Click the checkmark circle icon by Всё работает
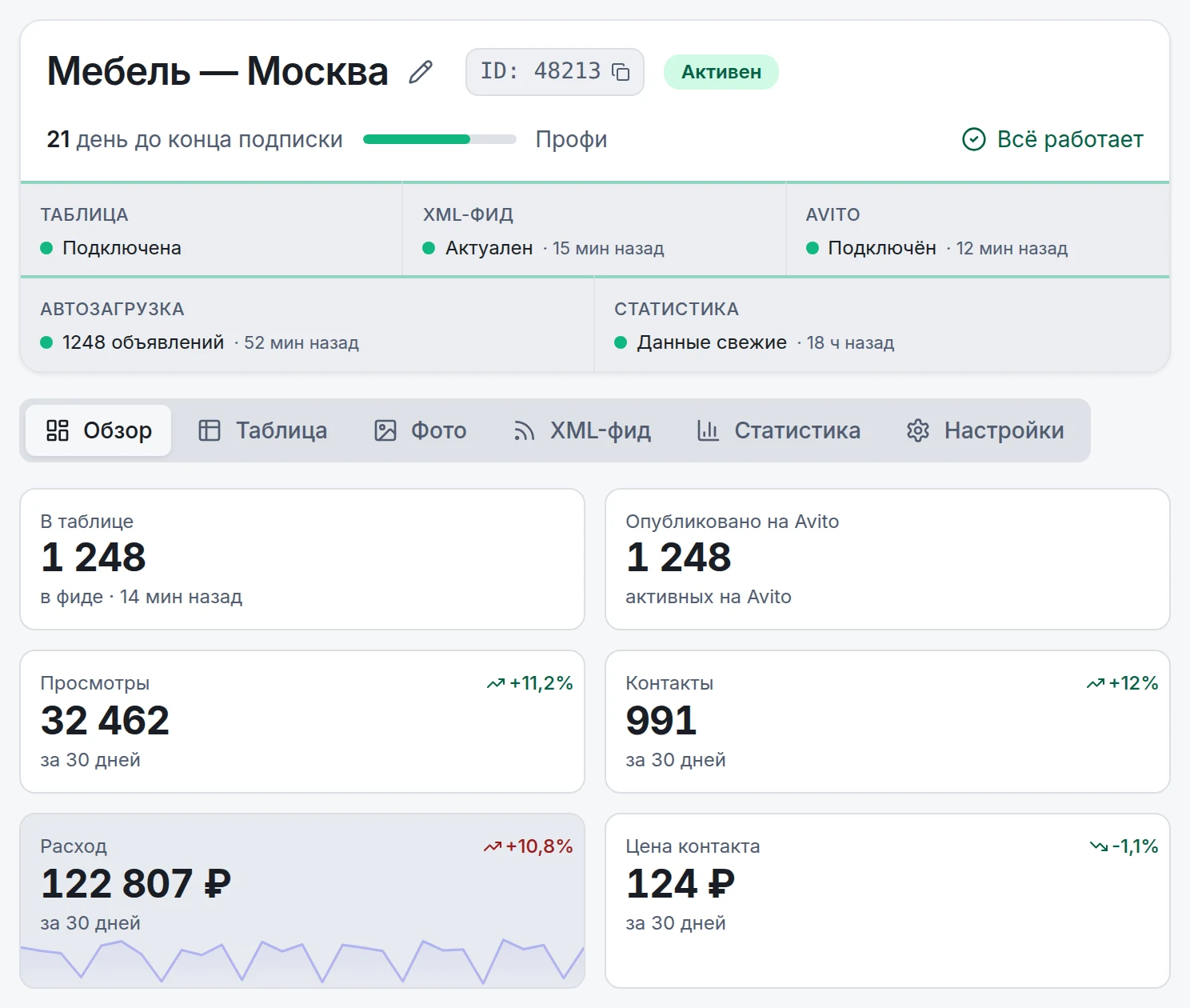 coord(973,139)
